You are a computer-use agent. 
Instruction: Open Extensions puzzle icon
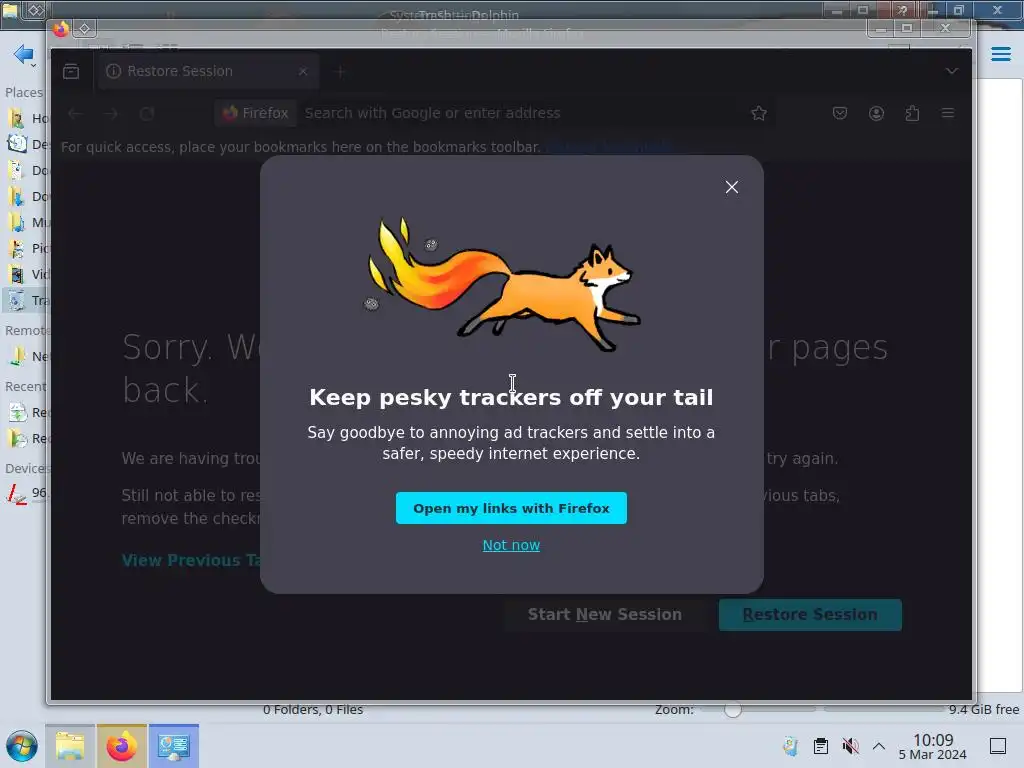pyautogui.click(x=912, y=114)
